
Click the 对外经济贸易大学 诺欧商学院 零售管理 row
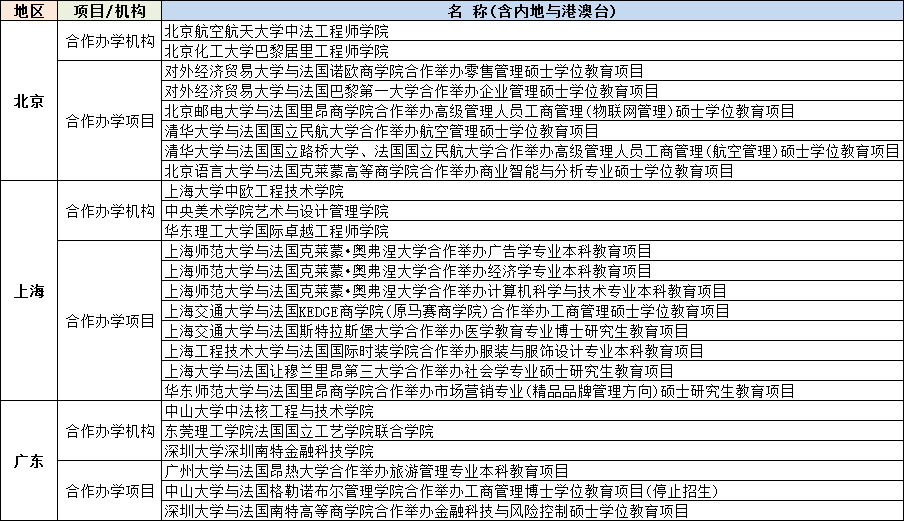532,71
